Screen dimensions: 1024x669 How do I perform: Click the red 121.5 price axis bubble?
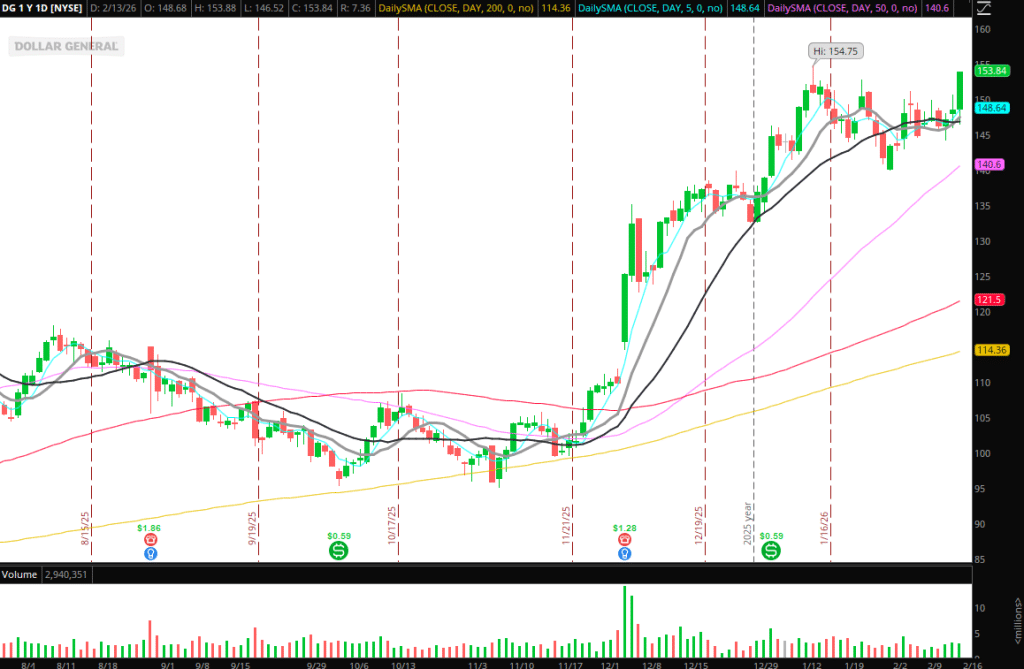pyautogui.click(x=988, y=300)
